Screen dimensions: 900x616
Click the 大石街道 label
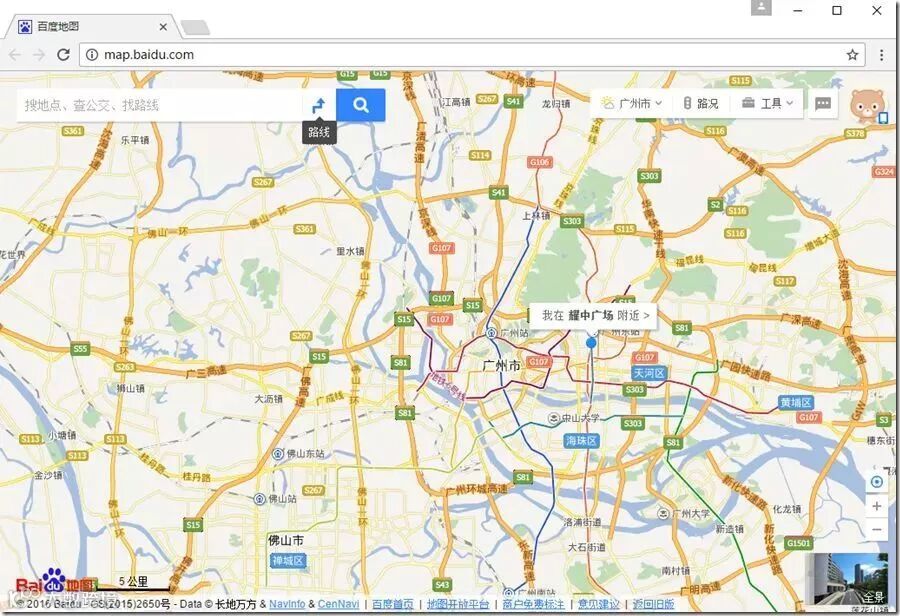click(x=587, y=547)
